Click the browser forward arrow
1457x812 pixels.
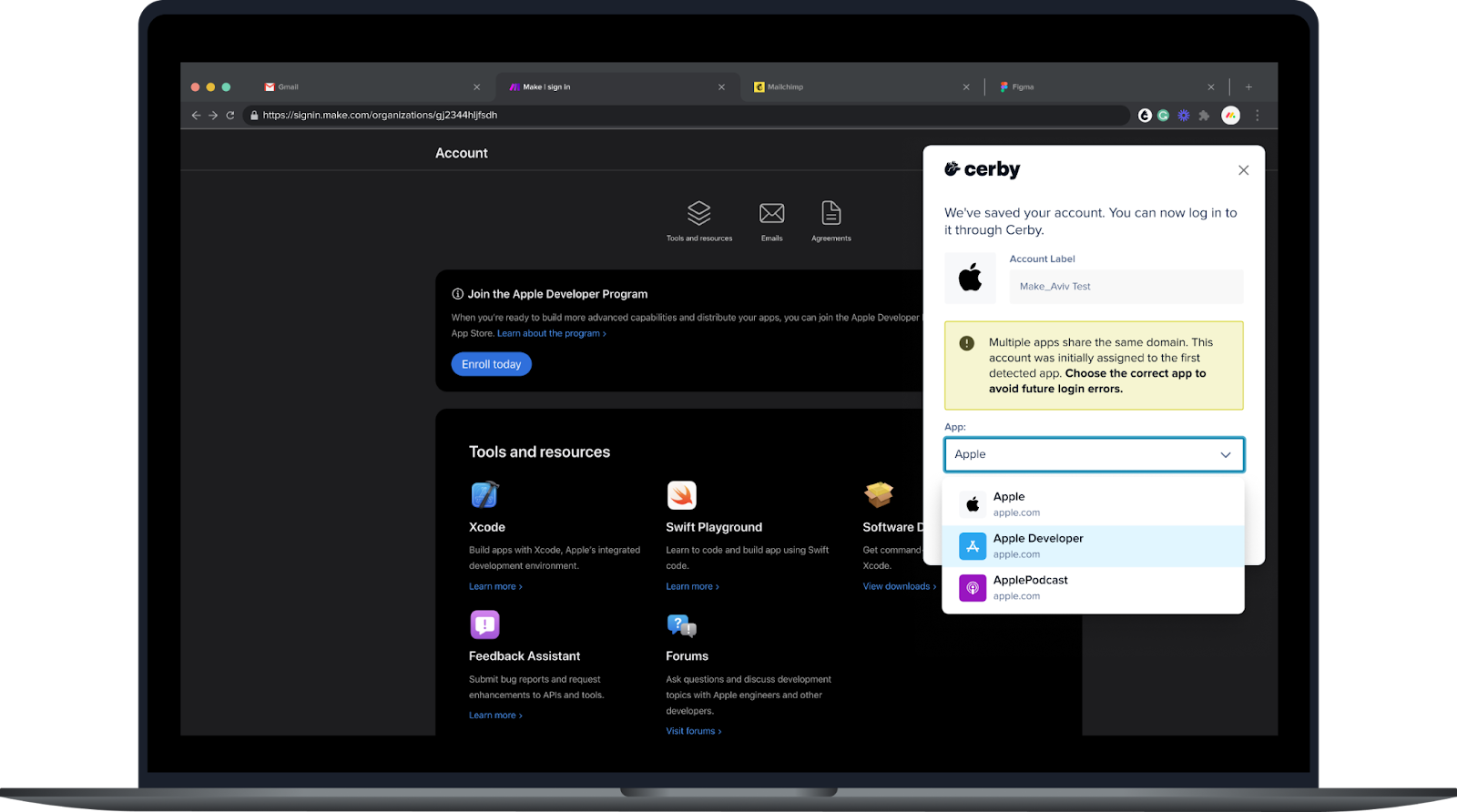(x=213, y=116)
